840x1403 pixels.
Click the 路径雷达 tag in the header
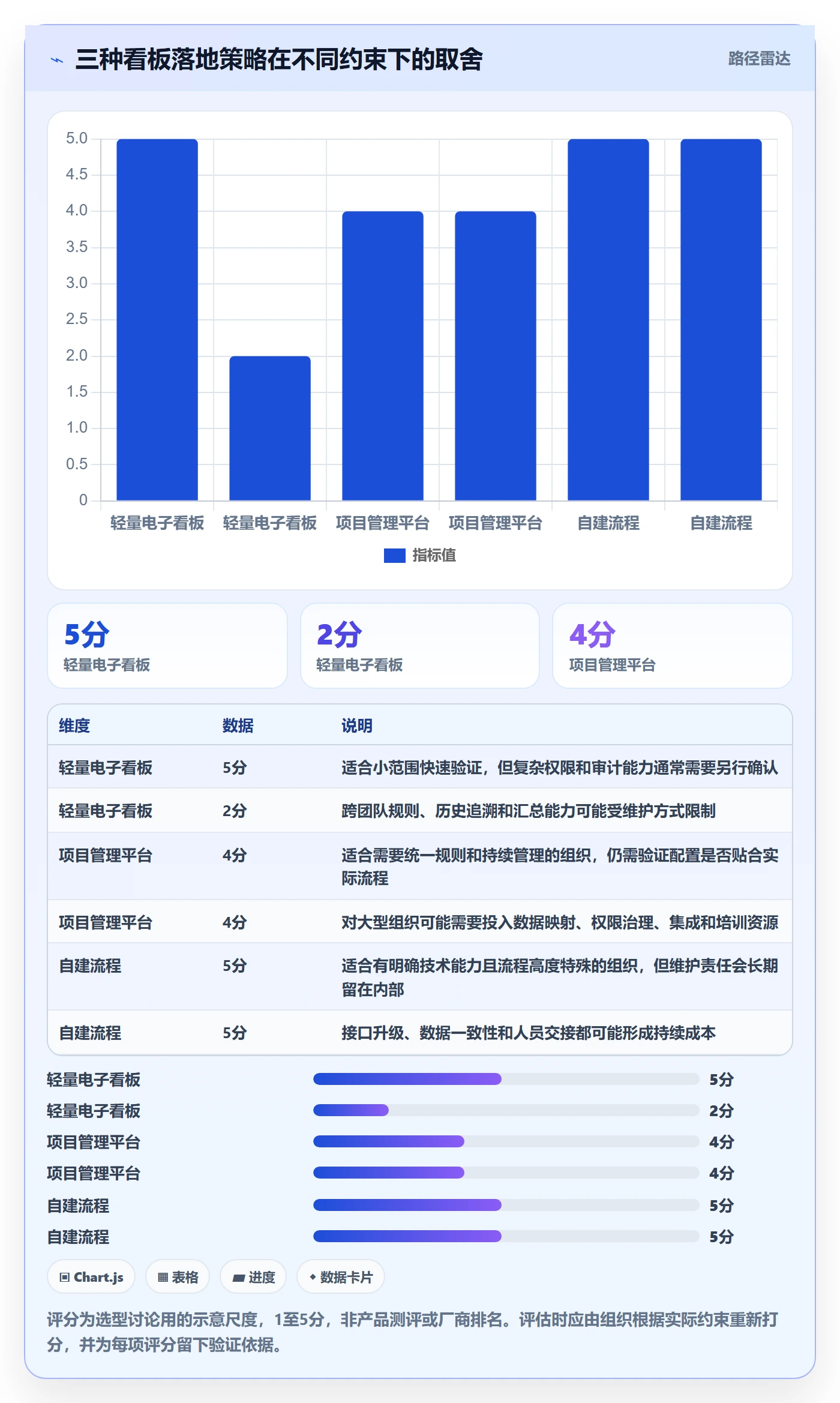[759, 58]
